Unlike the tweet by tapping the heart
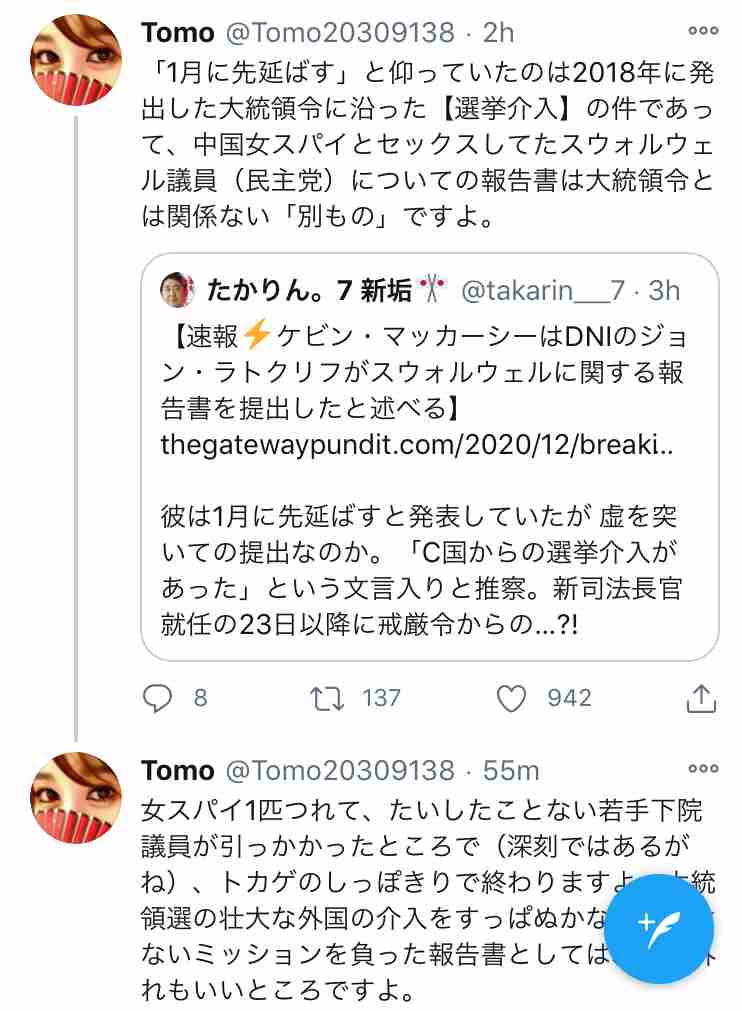 [513, 698]
